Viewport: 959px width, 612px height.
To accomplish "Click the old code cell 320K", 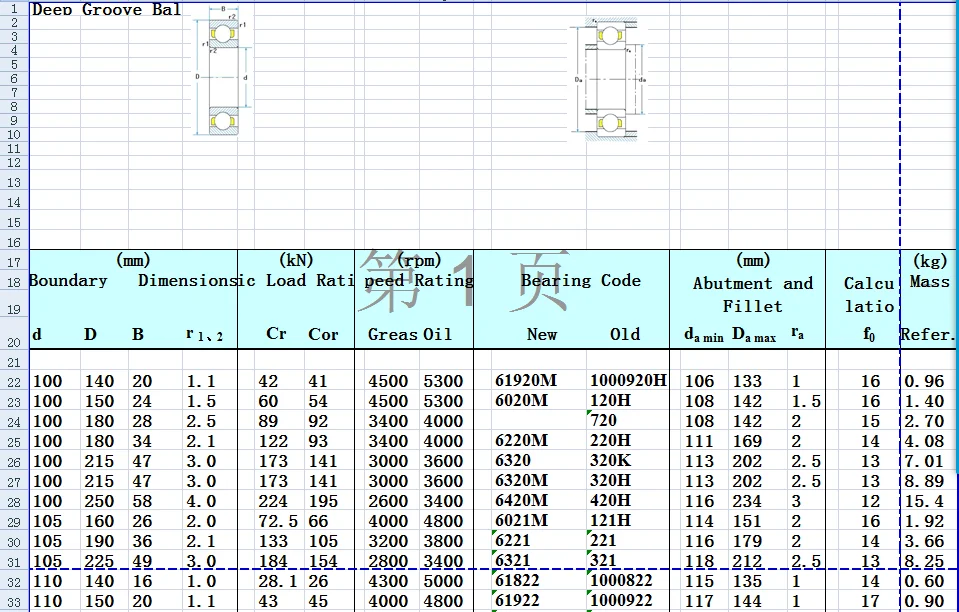I will 611,461.
